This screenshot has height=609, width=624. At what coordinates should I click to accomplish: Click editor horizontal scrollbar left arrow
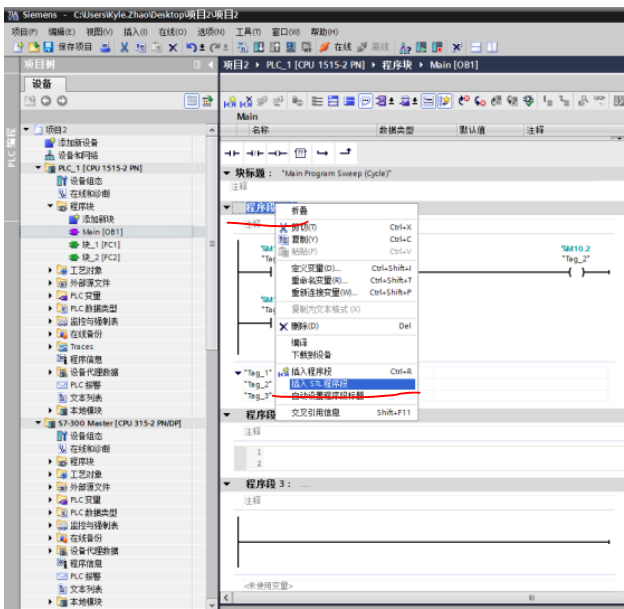pos(226,597)
